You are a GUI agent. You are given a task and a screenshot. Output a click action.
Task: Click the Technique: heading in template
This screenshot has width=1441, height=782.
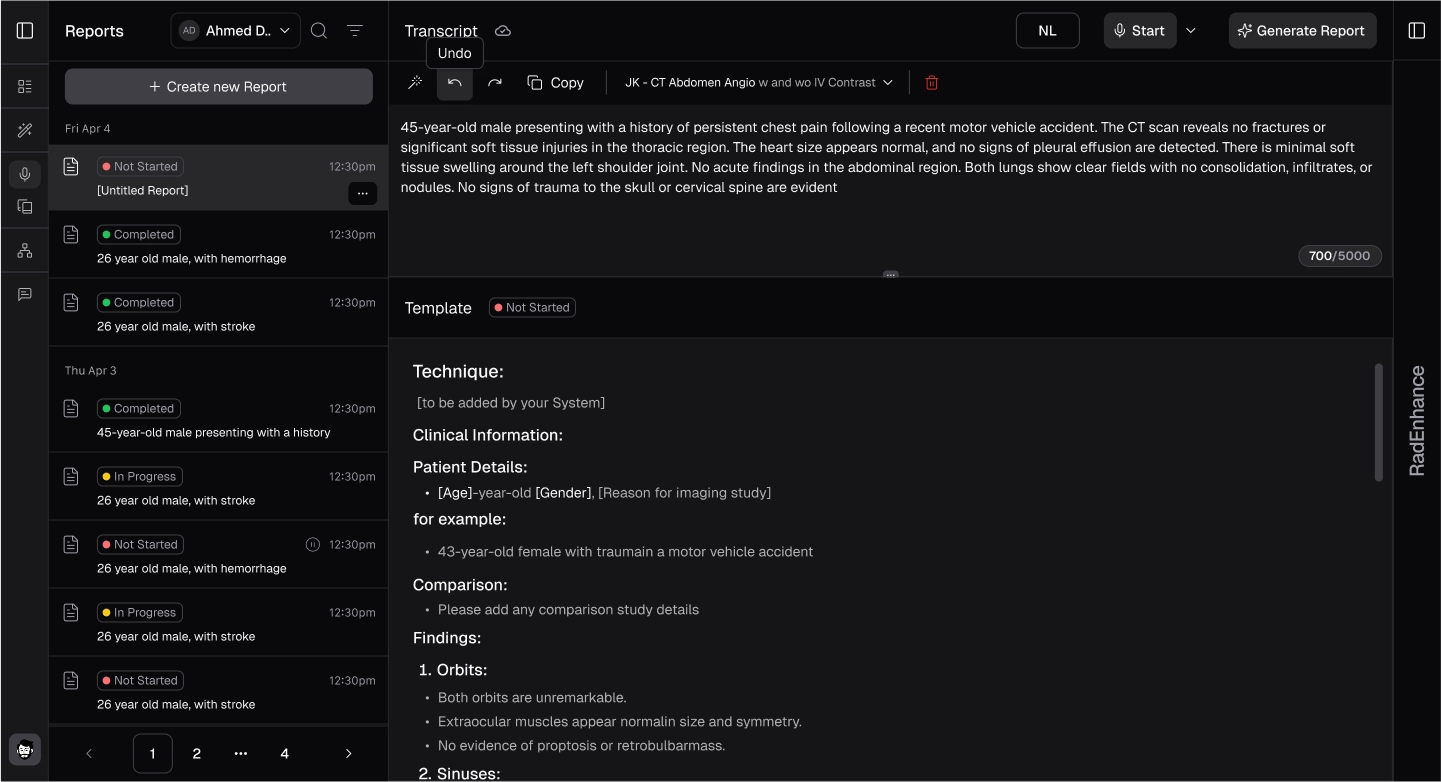click(458, 372)
